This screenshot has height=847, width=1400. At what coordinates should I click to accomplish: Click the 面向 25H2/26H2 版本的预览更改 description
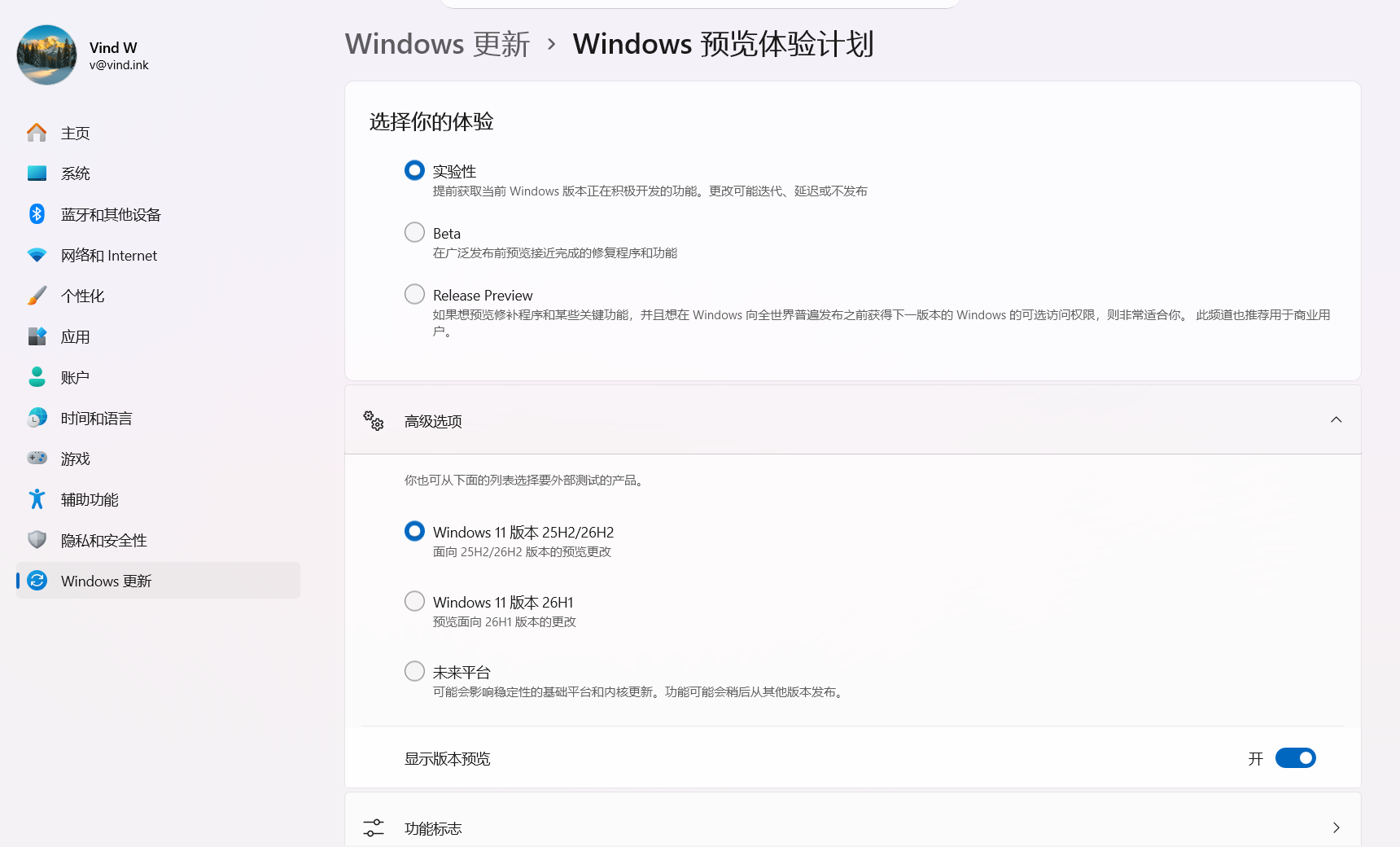(522, 552)
